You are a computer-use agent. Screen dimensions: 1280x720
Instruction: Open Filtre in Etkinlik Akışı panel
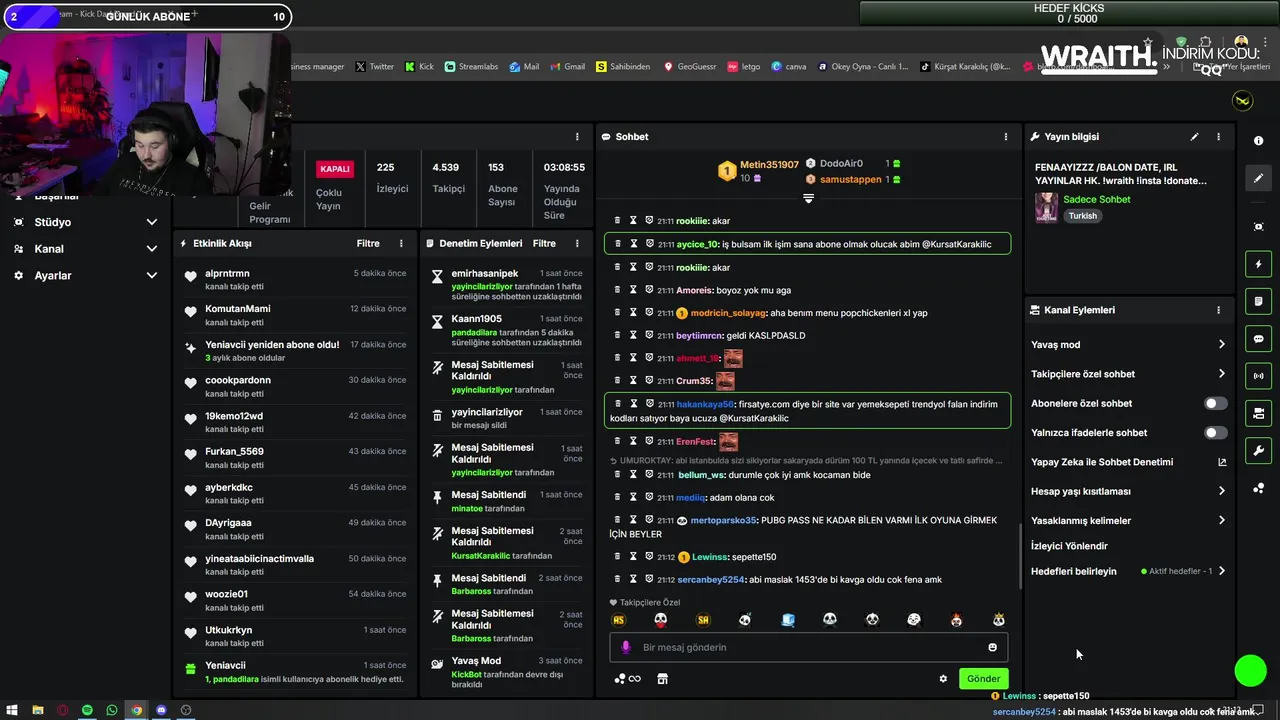click(368, 243)
